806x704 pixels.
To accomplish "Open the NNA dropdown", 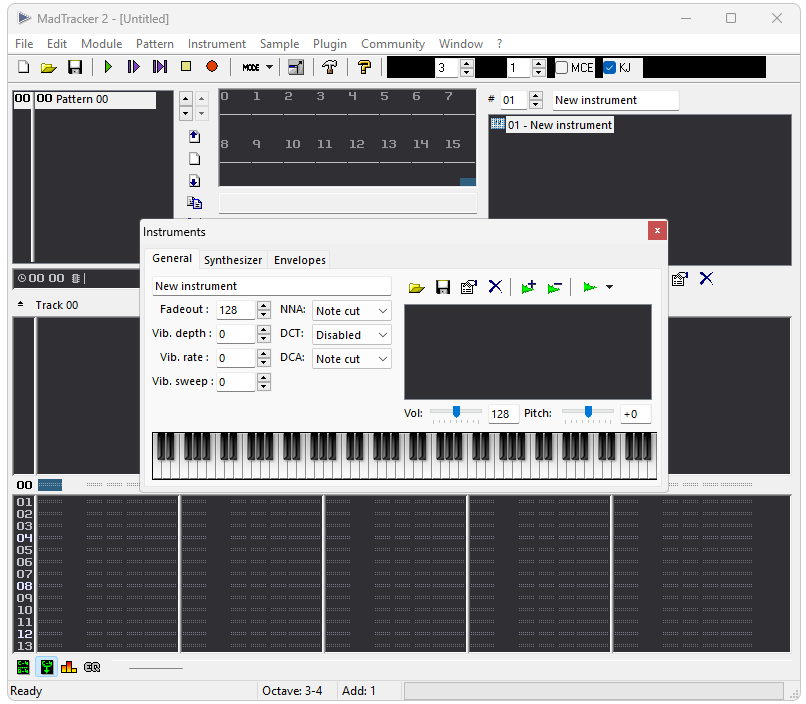I will [x=352, y=311].
